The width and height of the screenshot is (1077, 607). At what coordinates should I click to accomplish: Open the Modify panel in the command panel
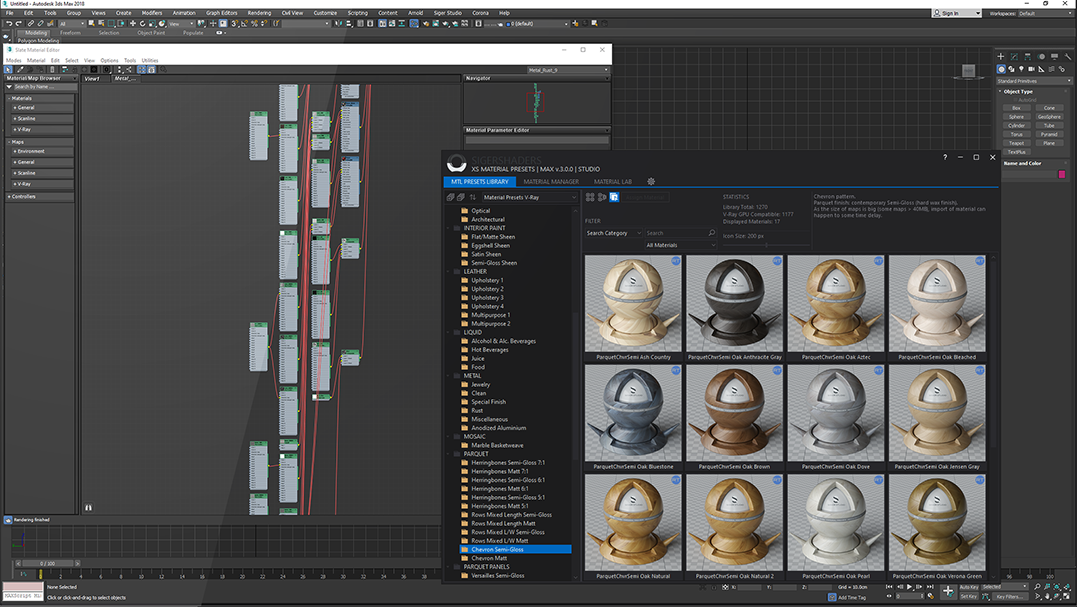click(x=1015, y=56)
